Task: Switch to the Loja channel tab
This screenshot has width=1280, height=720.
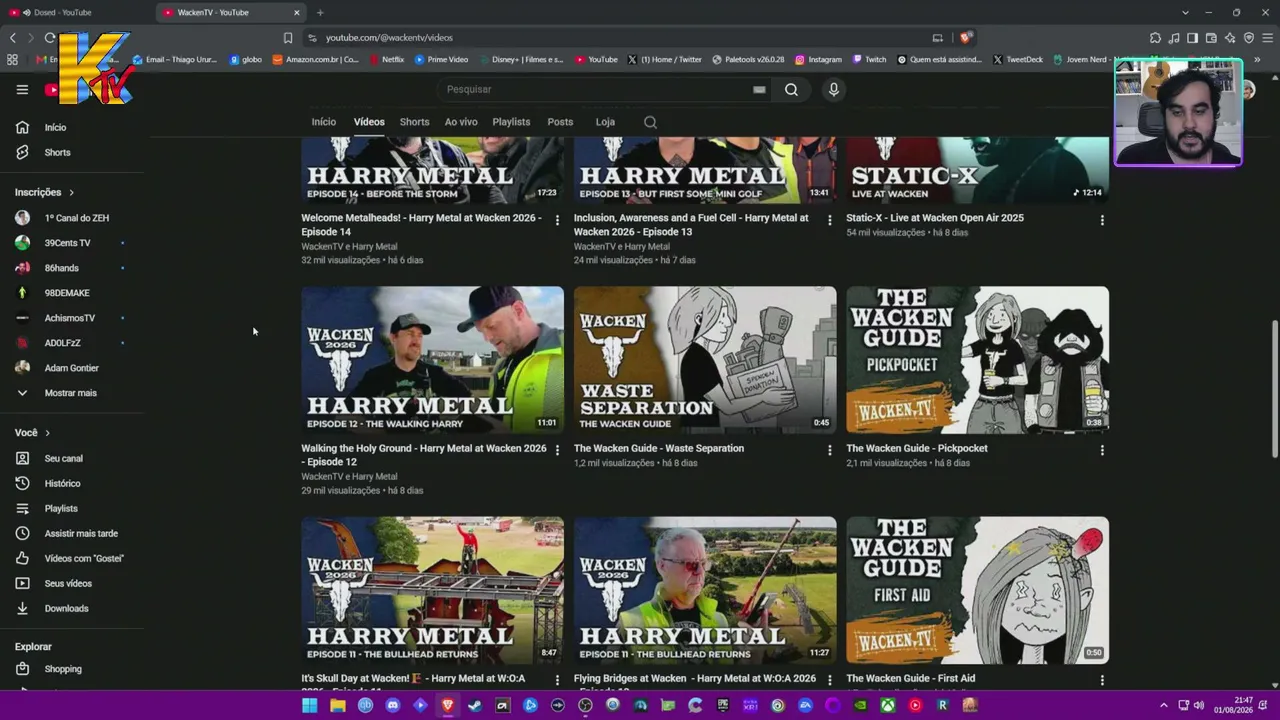Action: [x=605, y=122]
